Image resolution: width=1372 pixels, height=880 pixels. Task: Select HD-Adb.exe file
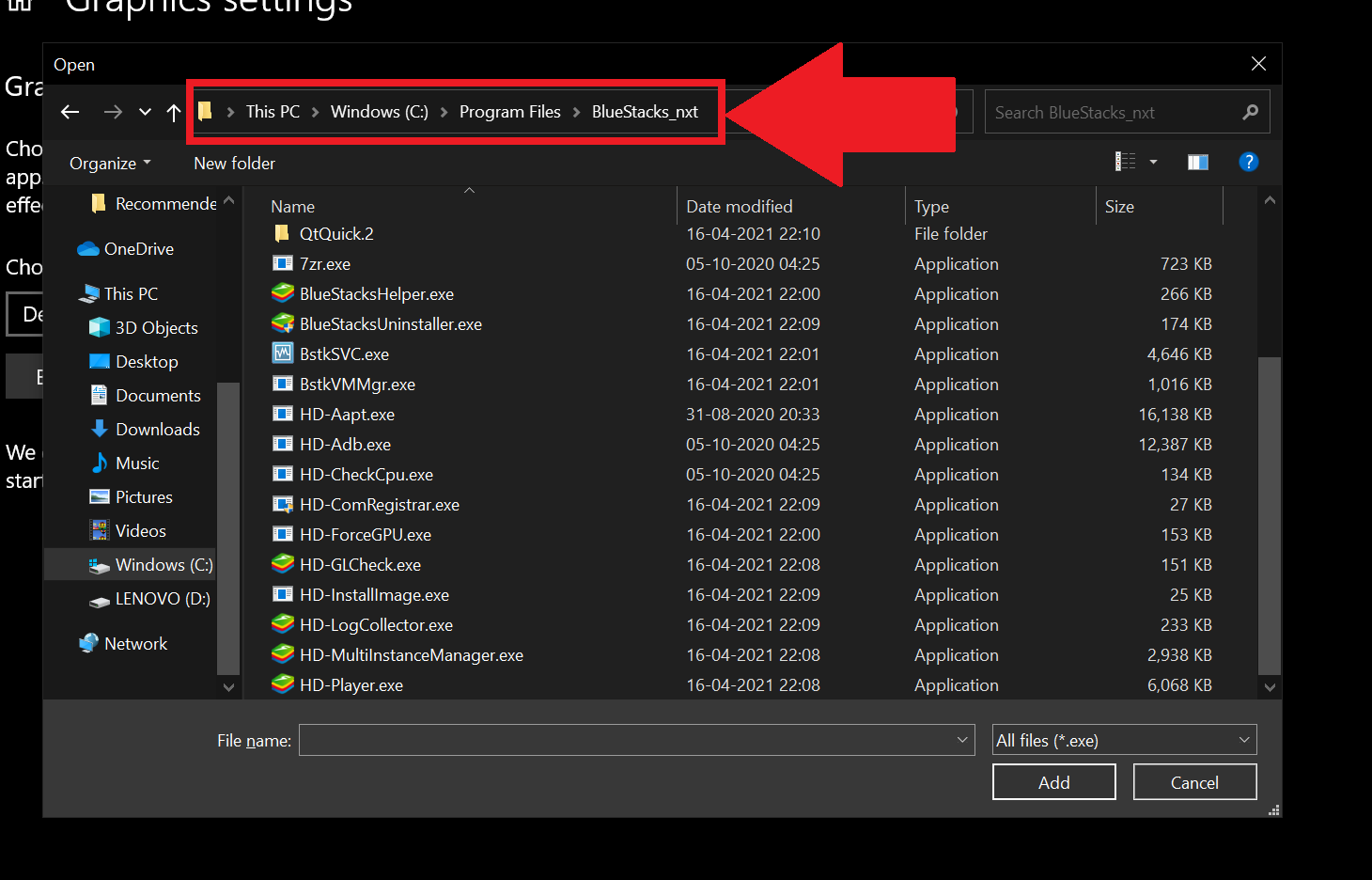[345, 444]
